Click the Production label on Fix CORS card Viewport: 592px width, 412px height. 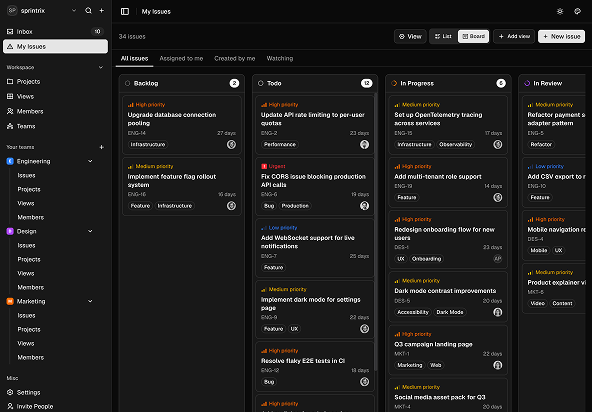click(x=295, y=206)
